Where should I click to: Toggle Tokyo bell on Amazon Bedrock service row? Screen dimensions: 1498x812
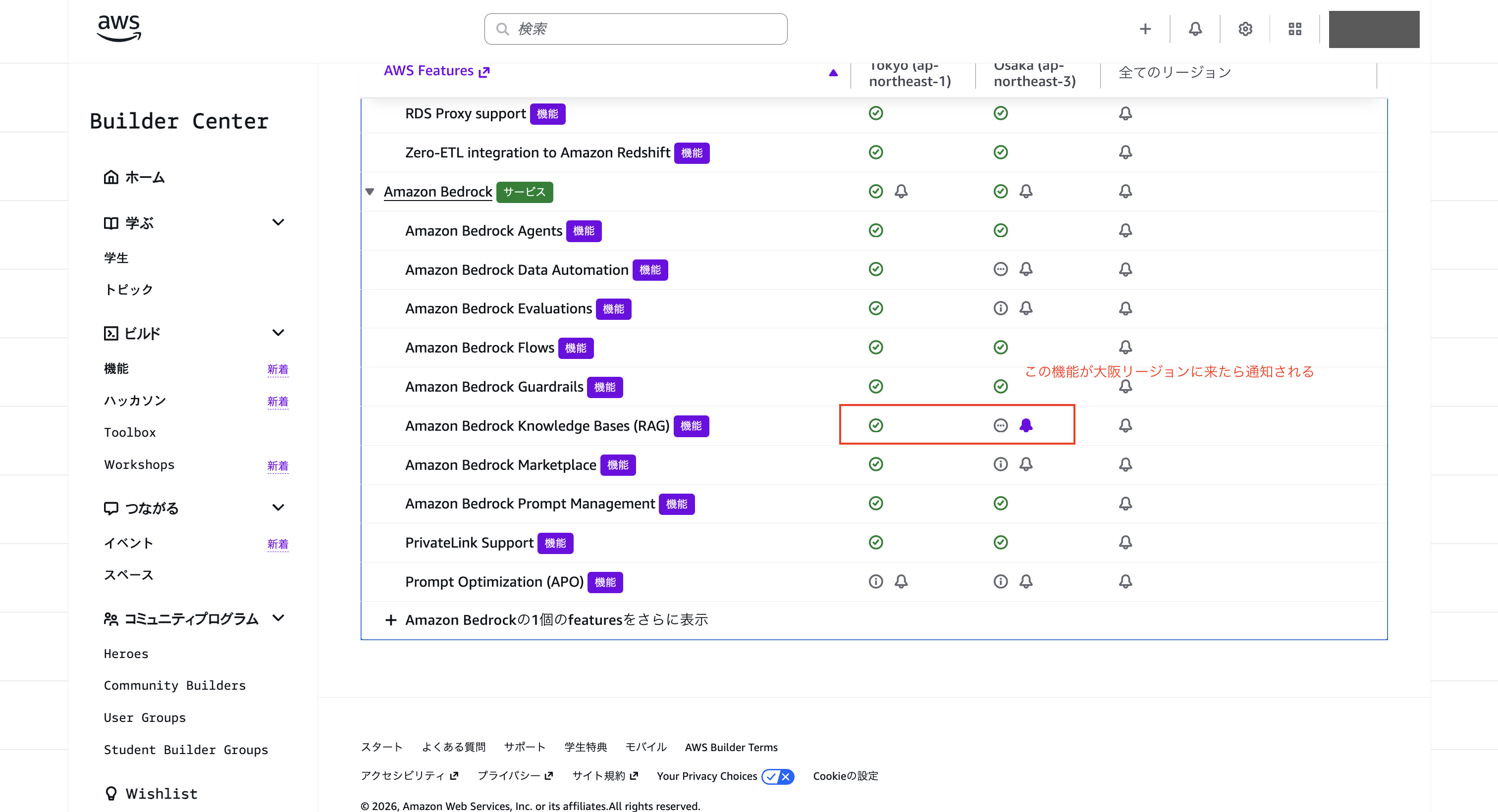tap(901, 191)
